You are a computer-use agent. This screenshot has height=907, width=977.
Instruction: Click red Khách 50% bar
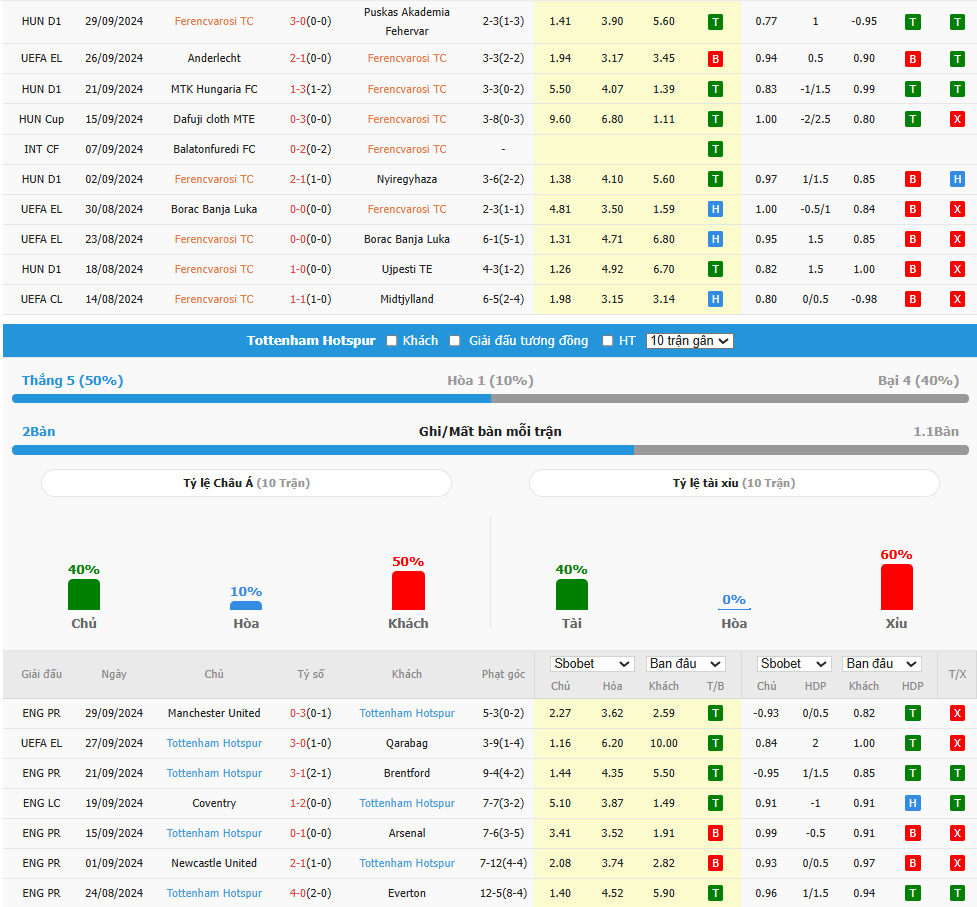pyautogui.click(x=408, y=591)
